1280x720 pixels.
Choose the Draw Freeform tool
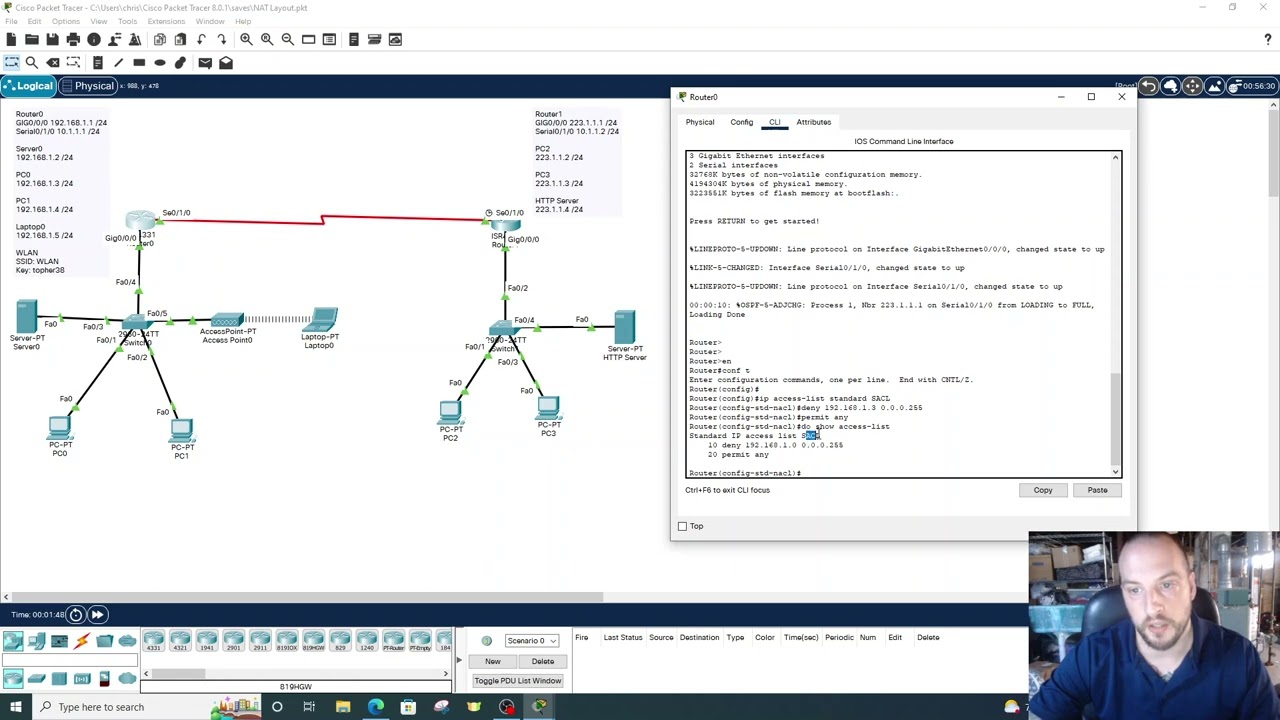click(180, 62)
